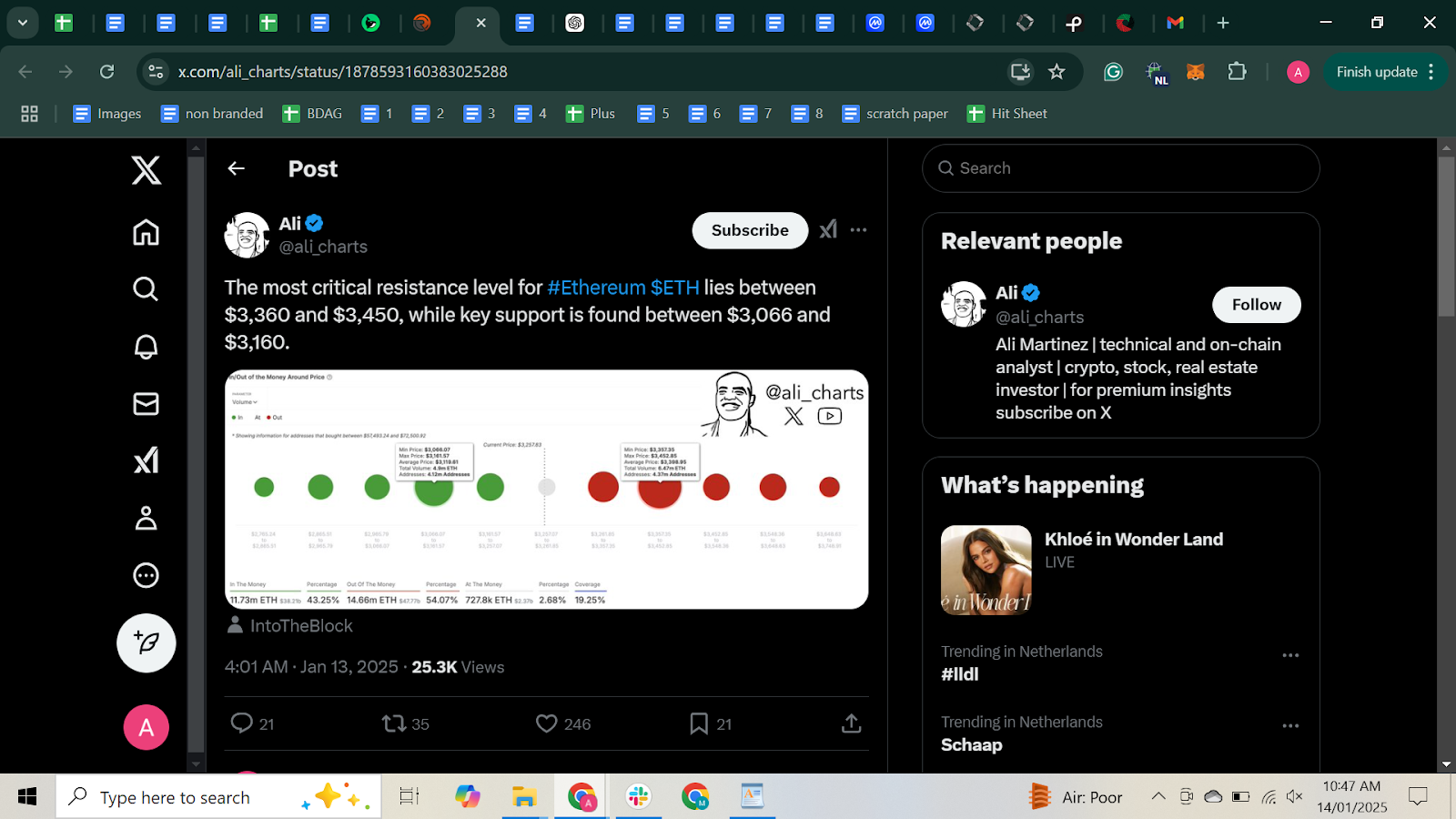This screenshot has height=819, width=1456.
Task: Open the Plus bookmark
Action: (x=591, y=114)
